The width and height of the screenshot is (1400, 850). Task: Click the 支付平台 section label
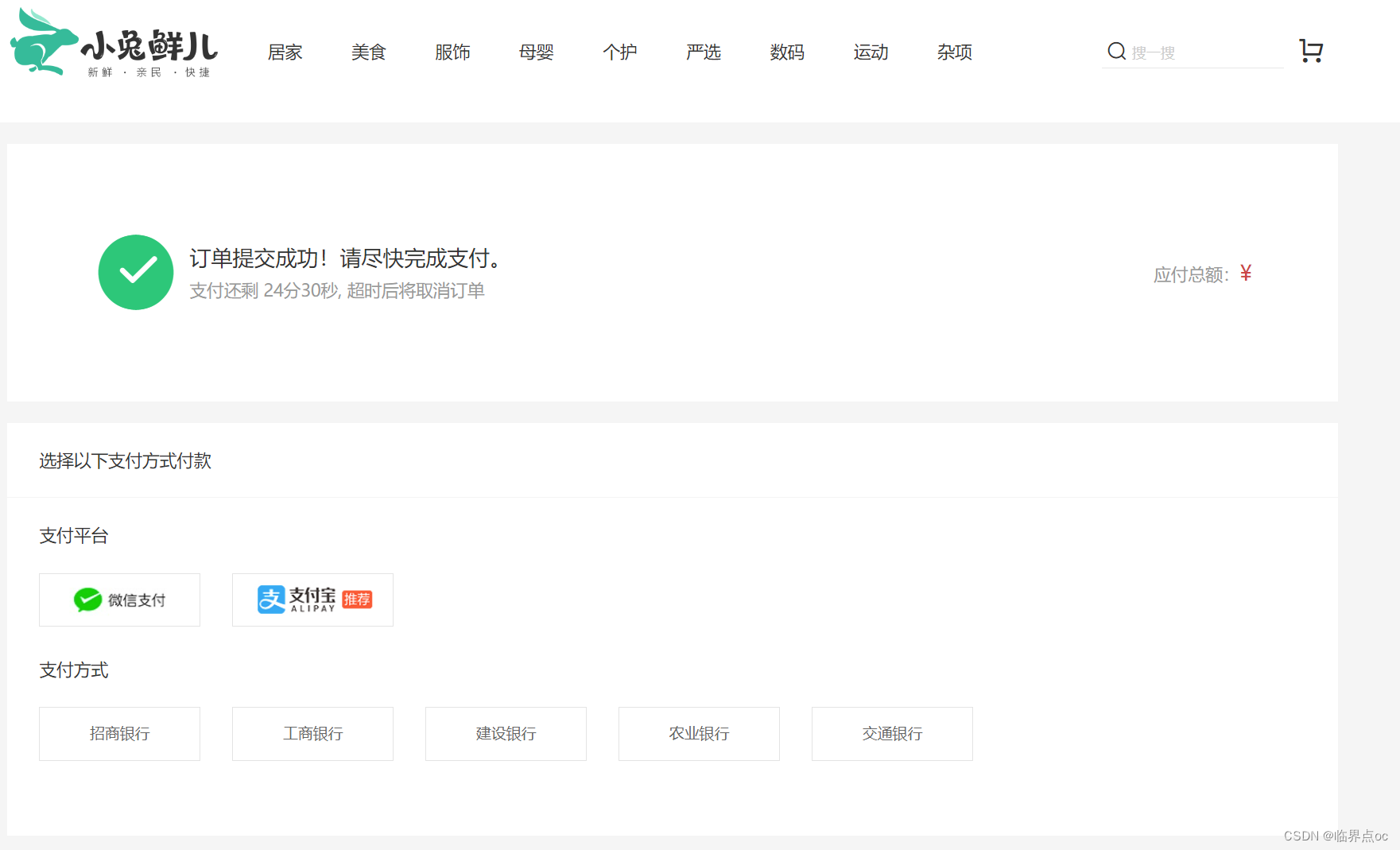coord(74,536)
